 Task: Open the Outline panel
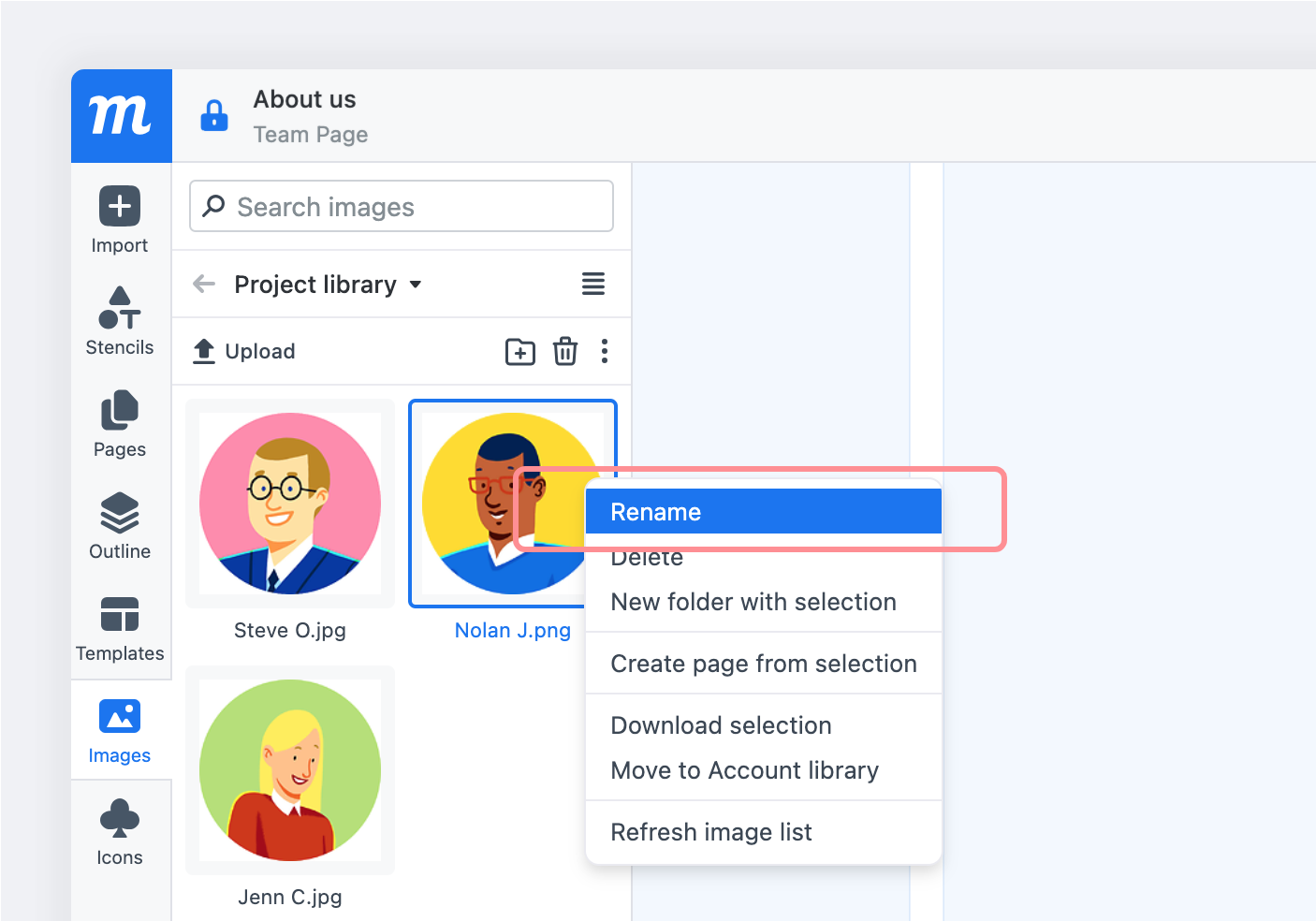(x=120, y=526)
